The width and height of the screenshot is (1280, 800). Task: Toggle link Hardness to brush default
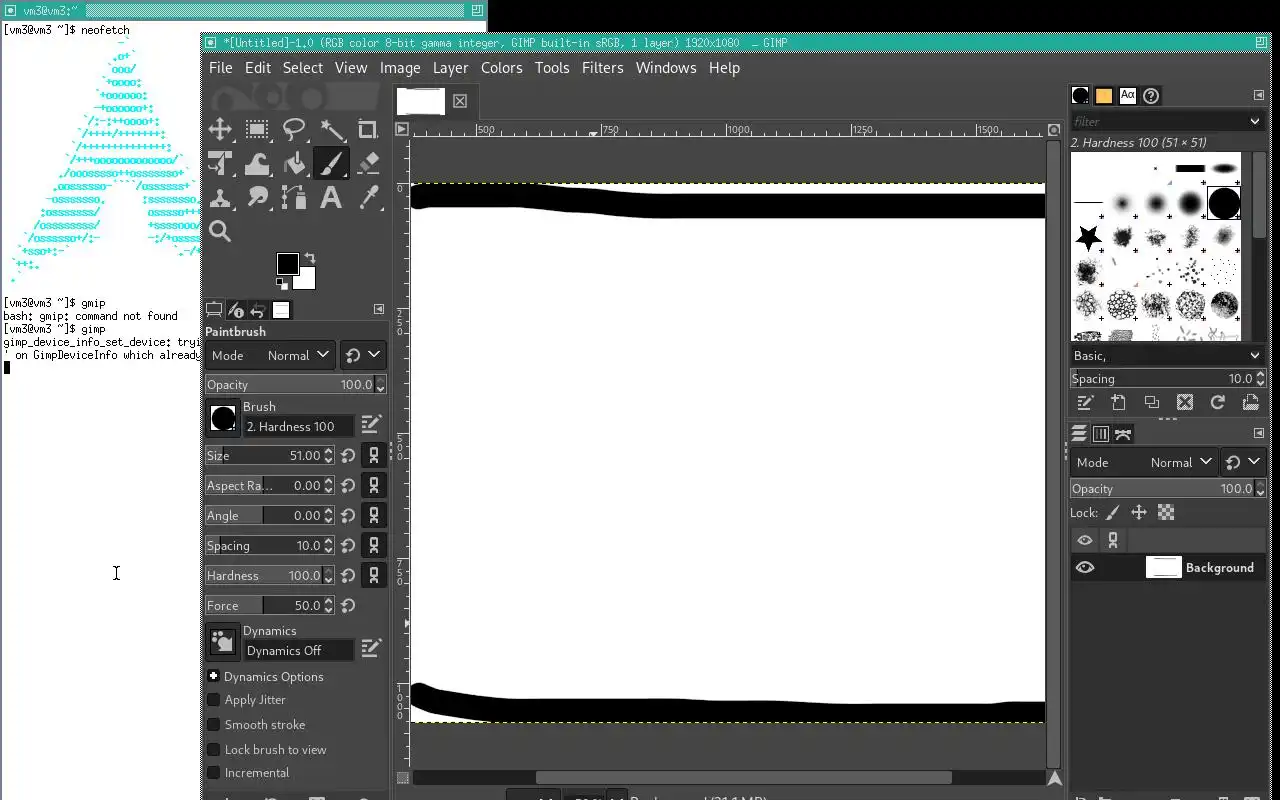point(374,575)
